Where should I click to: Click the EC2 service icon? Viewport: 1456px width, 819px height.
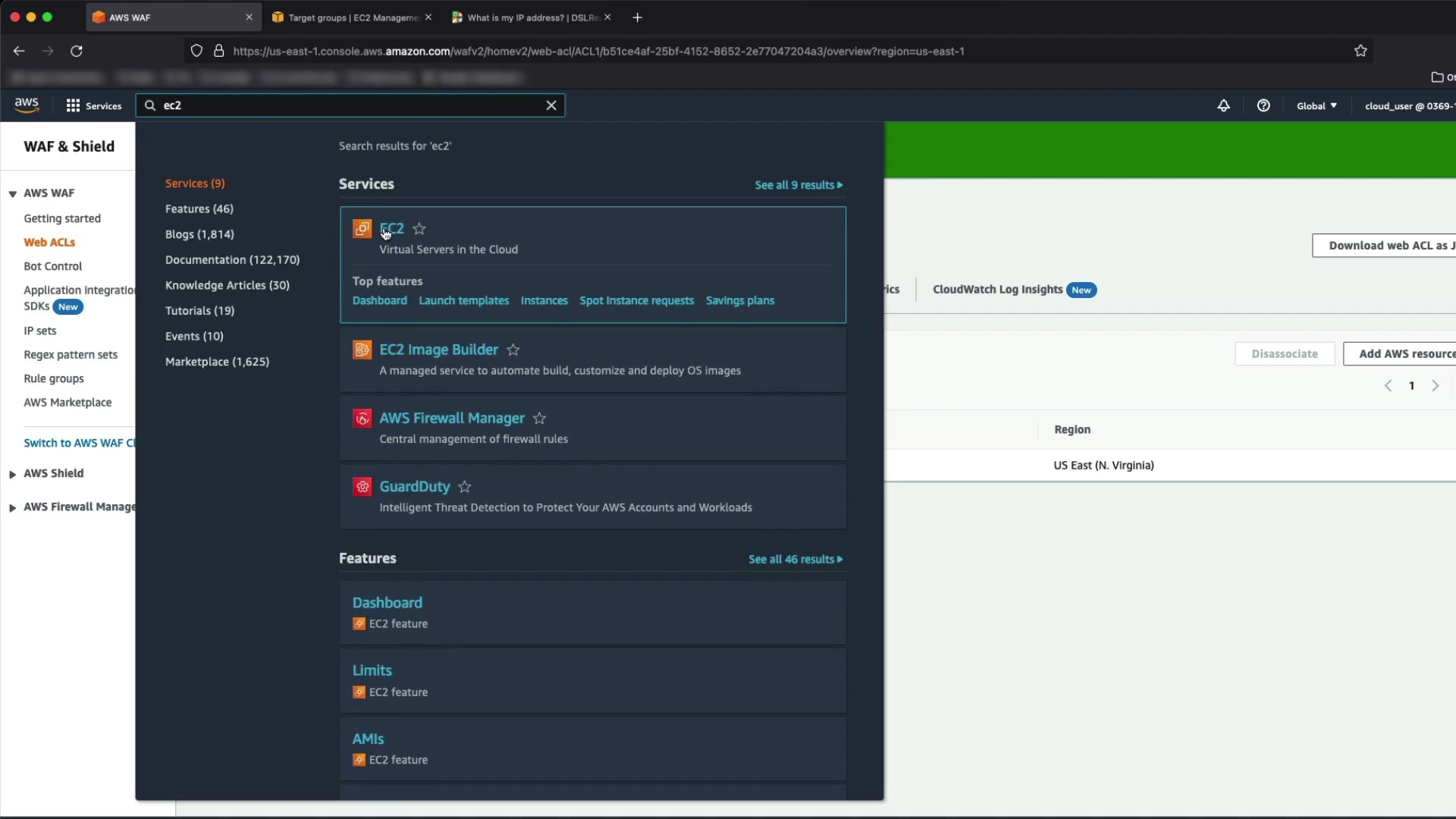(x=362, y=228)
